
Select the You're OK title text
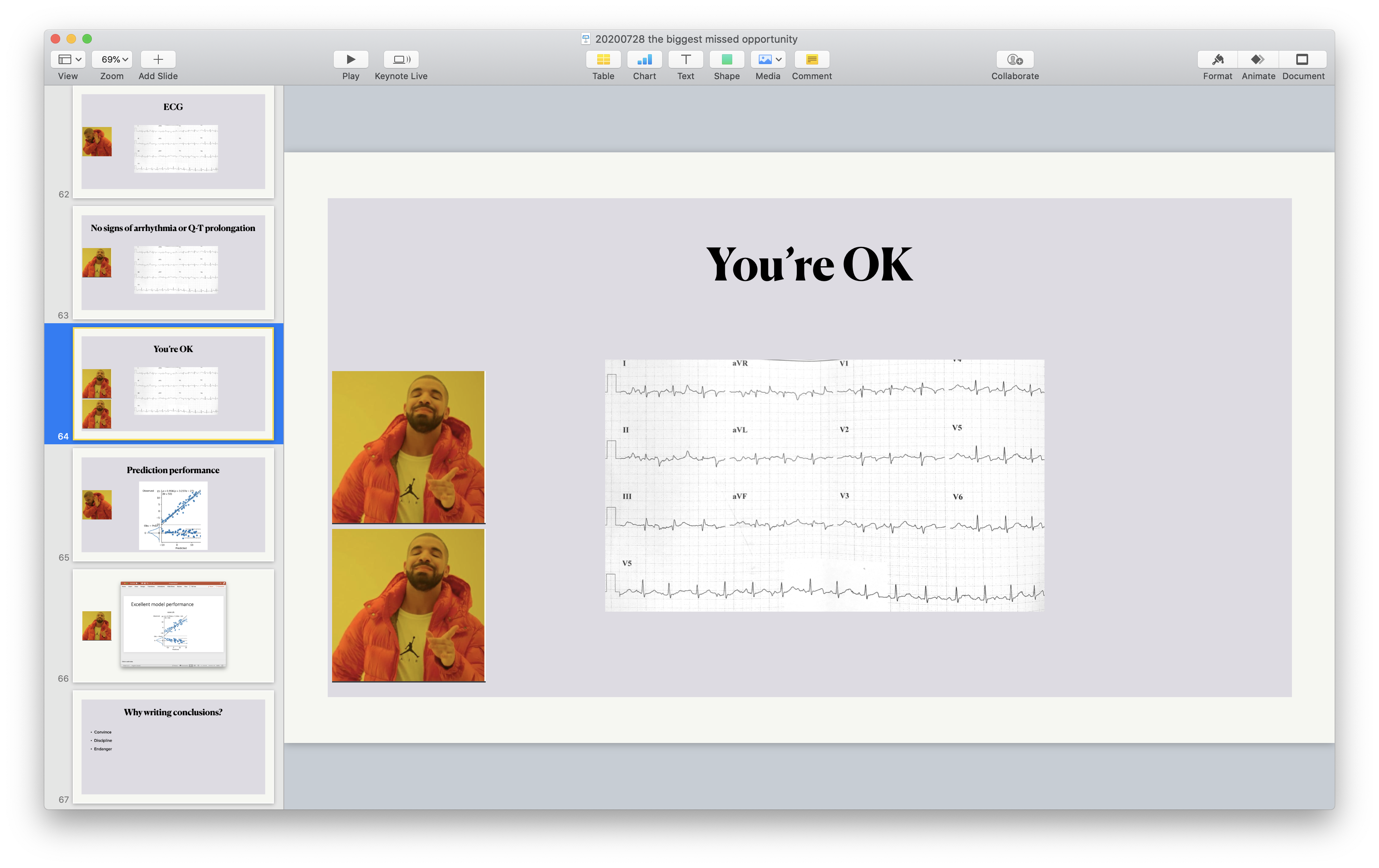809,264
